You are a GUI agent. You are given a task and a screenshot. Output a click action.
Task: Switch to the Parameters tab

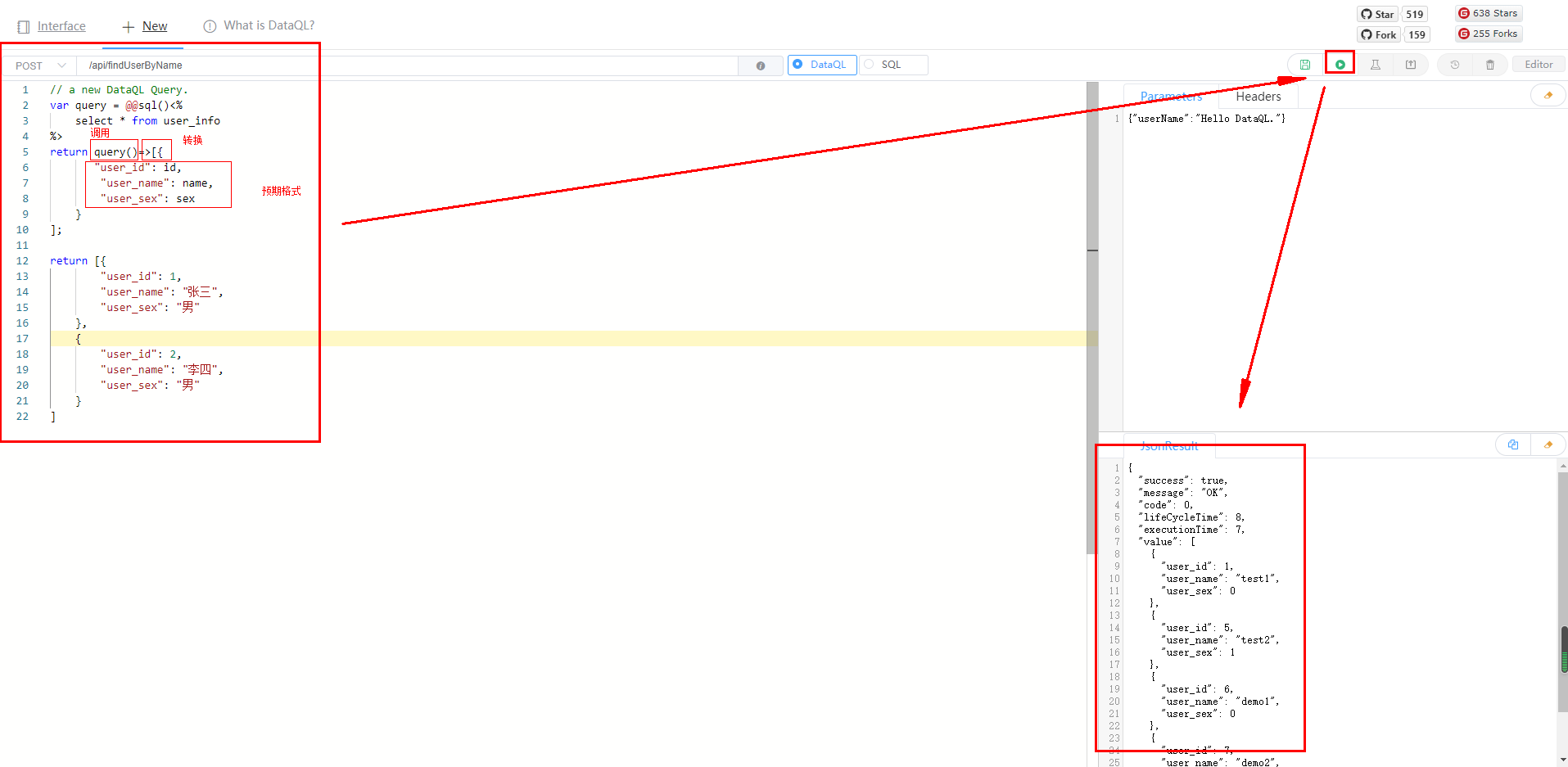click(1171, 96)
